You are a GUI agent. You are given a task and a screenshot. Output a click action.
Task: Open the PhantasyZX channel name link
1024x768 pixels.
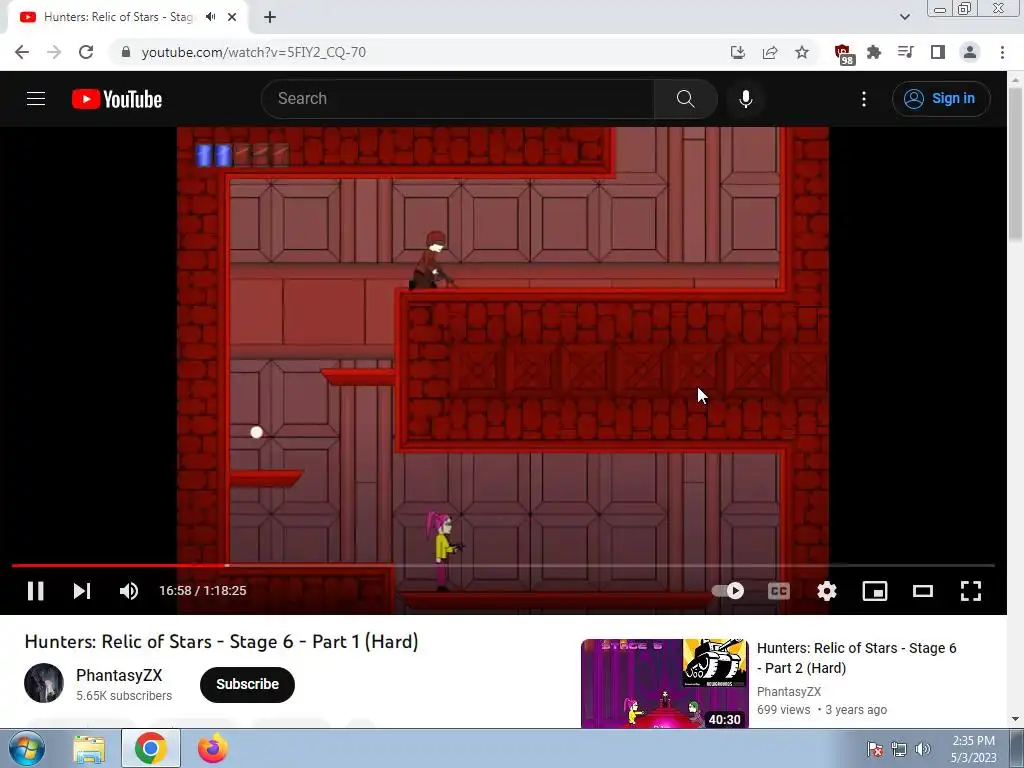[119, 675]
